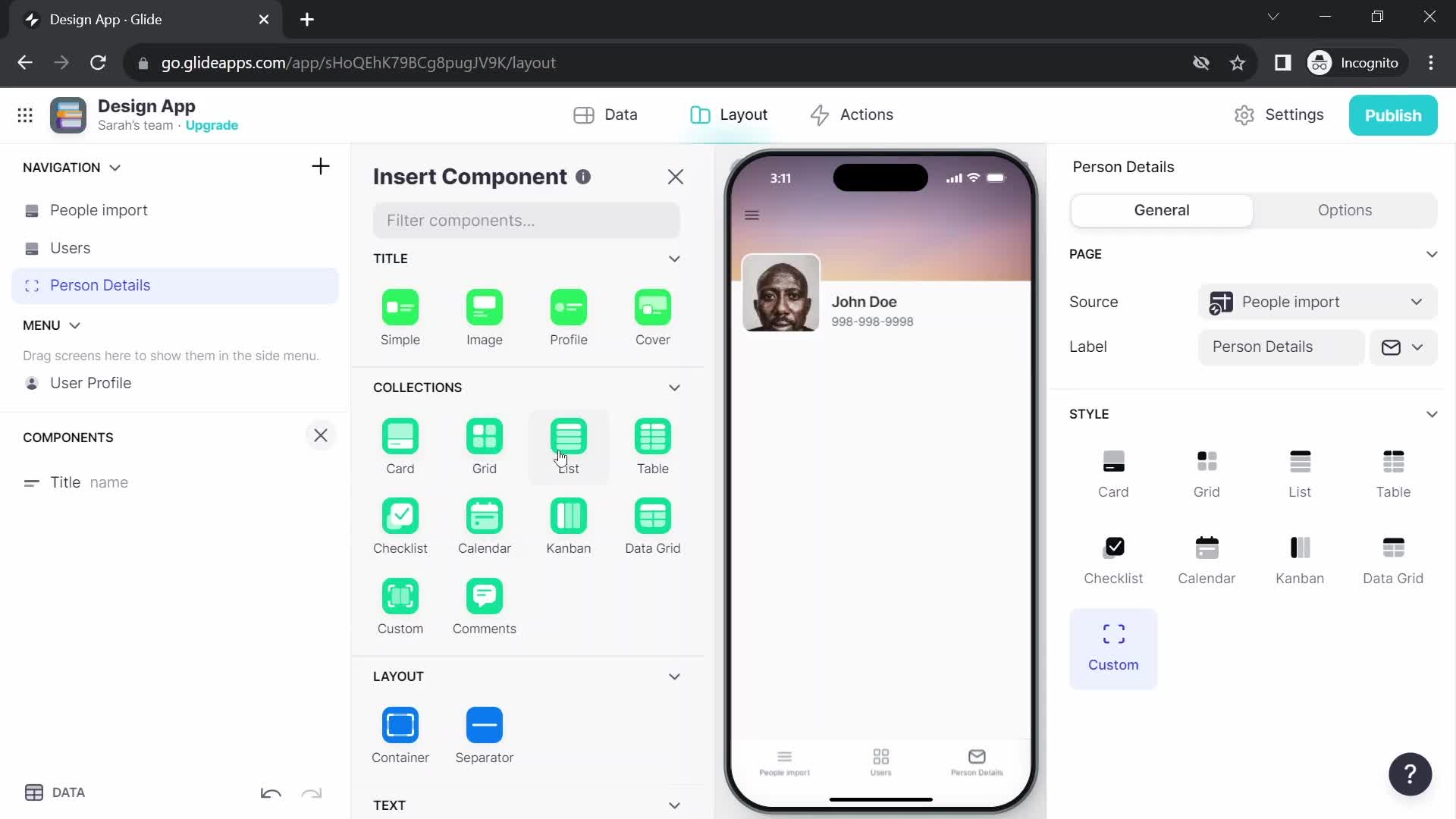Click the Publish button
Image resolution: width=1456 pixels, height=819 pixels.
pyautogui.click(x=1394, y=115)
